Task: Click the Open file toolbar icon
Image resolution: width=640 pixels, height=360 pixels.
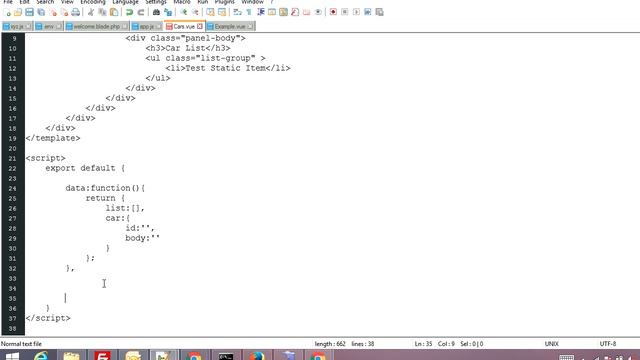Action: (x=18, y=12)
